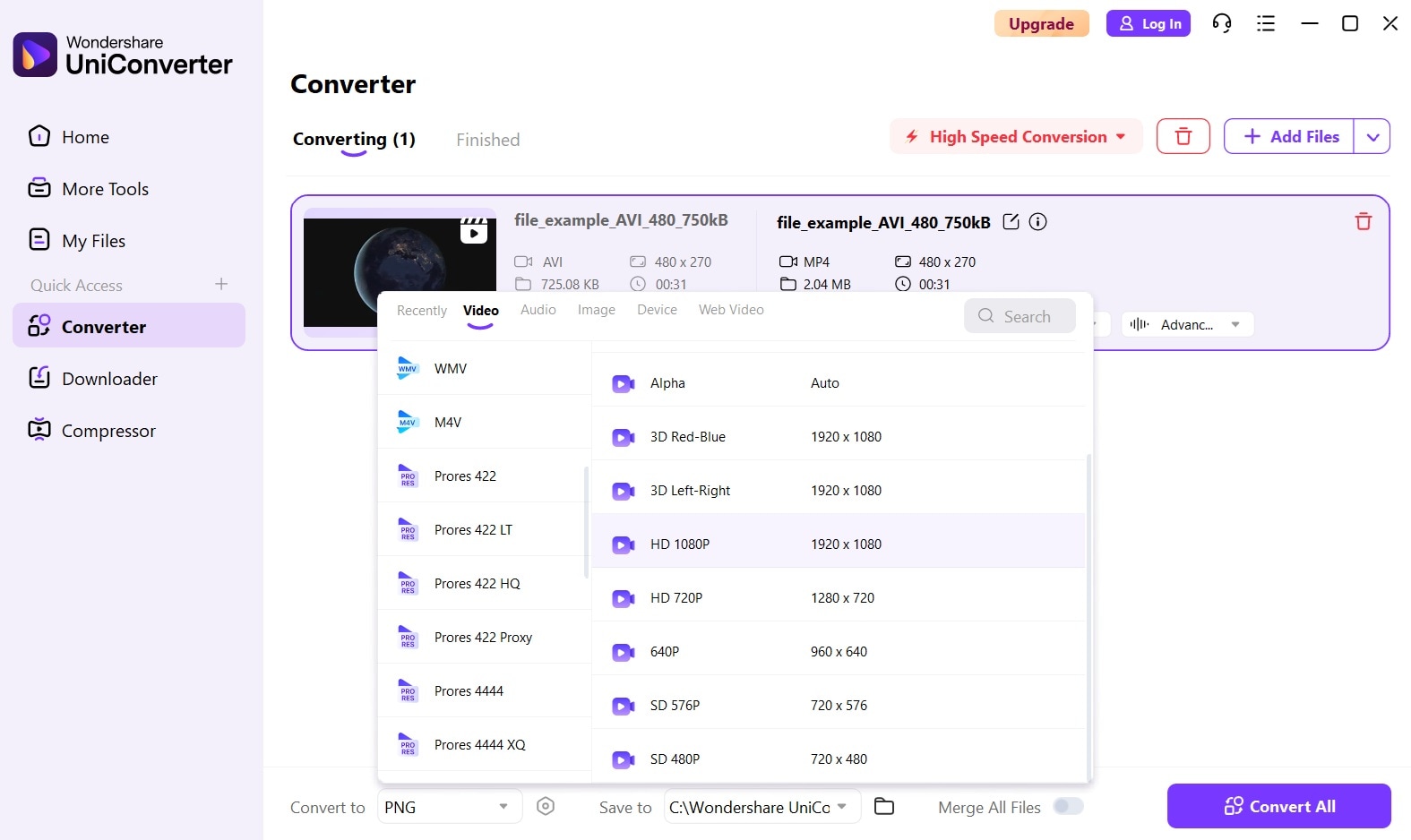1411x840 pixels.
Task: Choose Prores 422 LT format
Action: coord(484,529)
